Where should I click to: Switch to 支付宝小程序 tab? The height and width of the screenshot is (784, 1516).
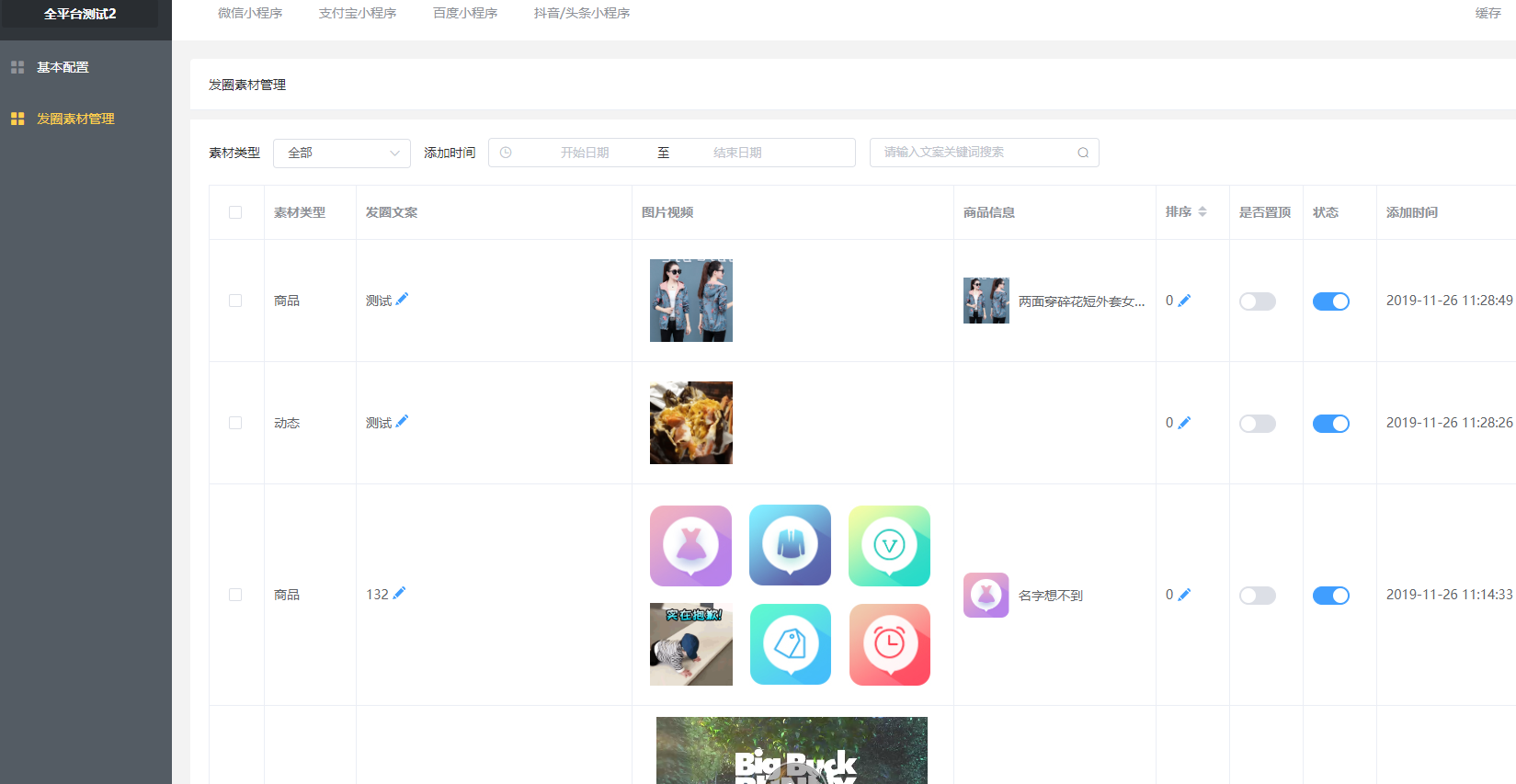tap(358, 13)
